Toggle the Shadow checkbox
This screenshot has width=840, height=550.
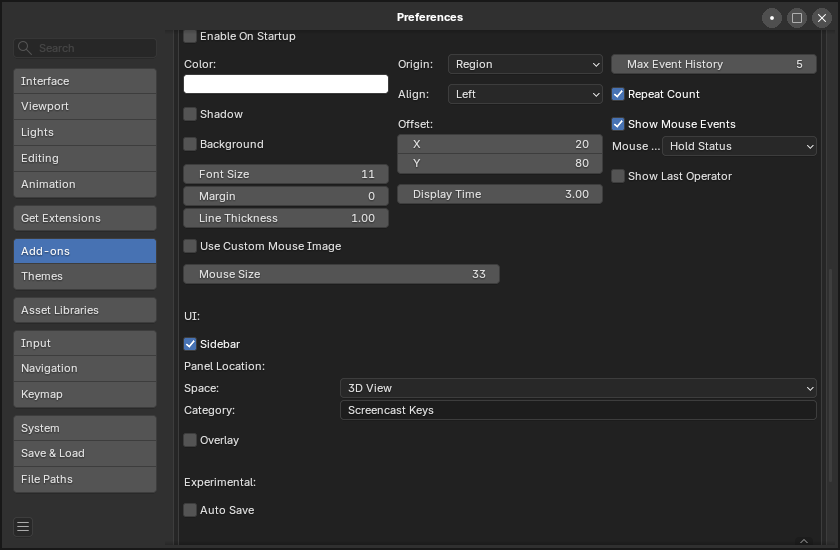point(190,114)
